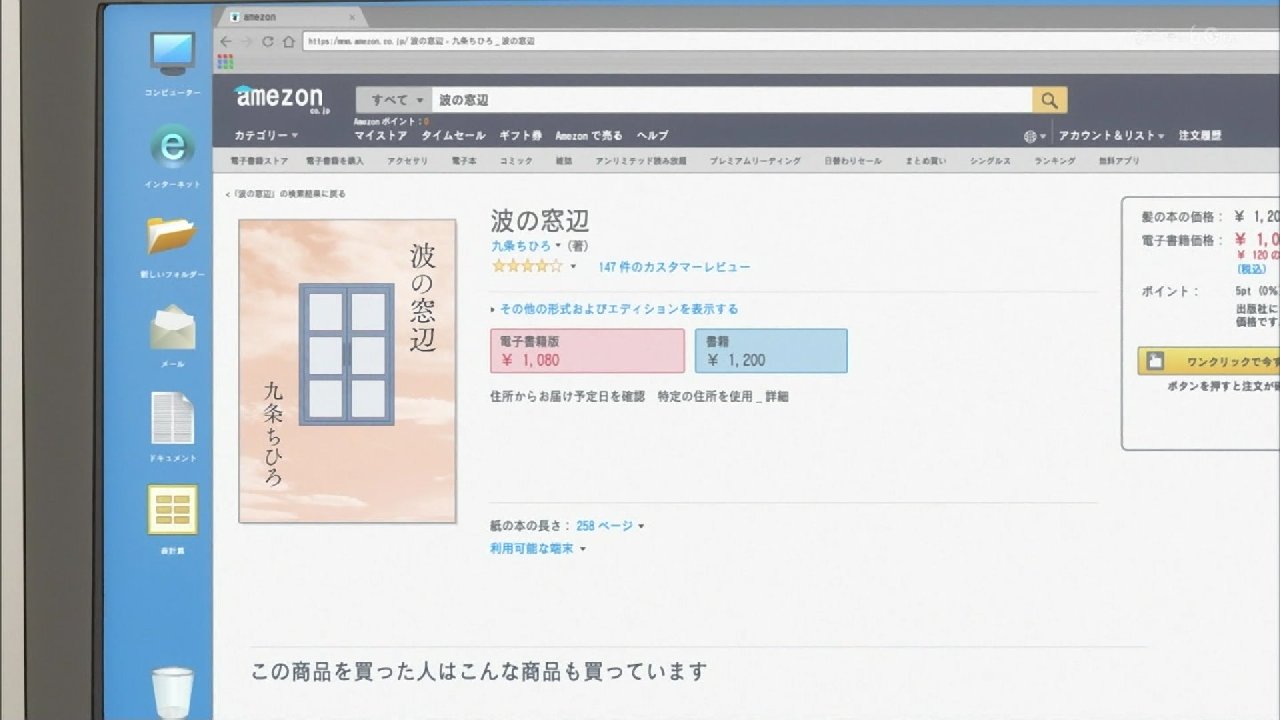Click the amezon logo

279,99
